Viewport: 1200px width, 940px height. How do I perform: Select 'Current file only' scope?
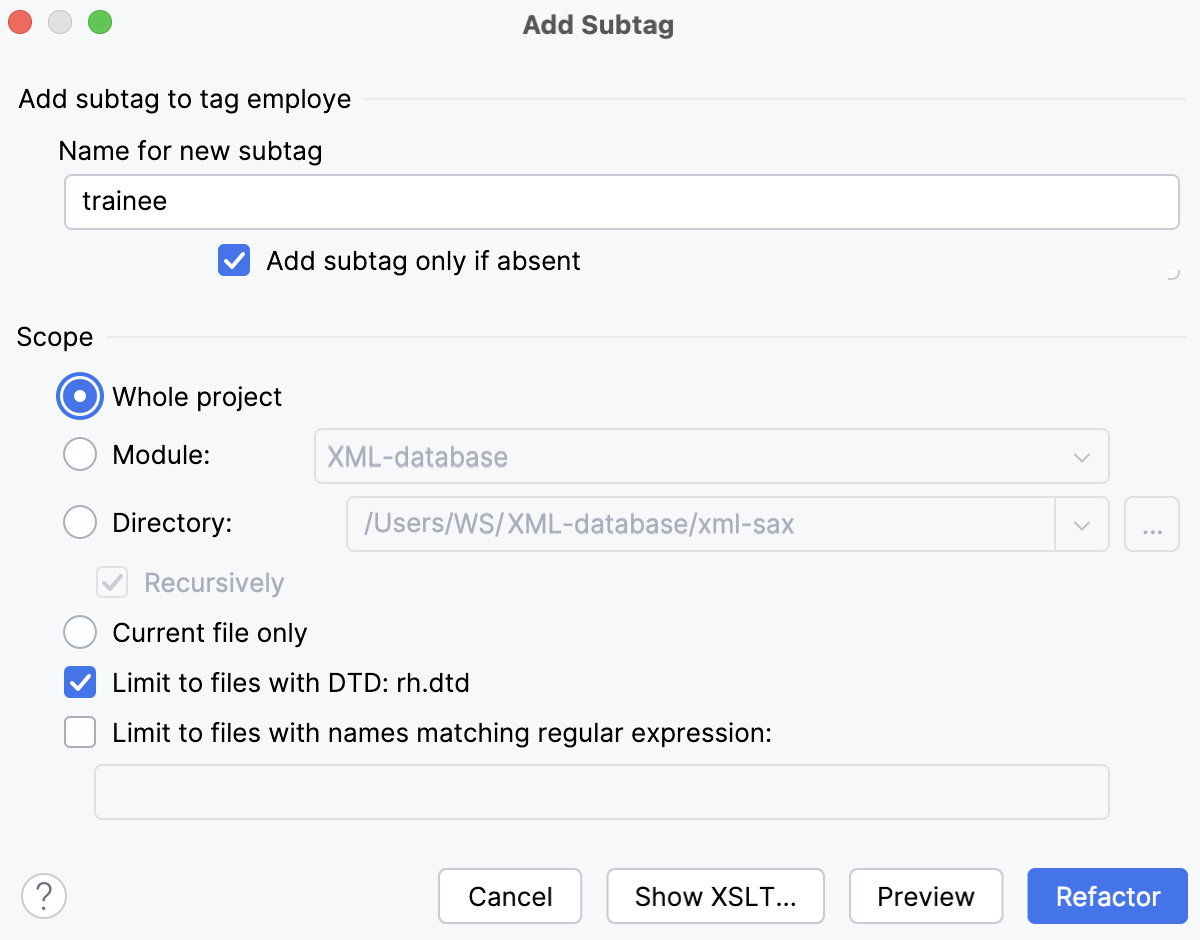(79, 632)
